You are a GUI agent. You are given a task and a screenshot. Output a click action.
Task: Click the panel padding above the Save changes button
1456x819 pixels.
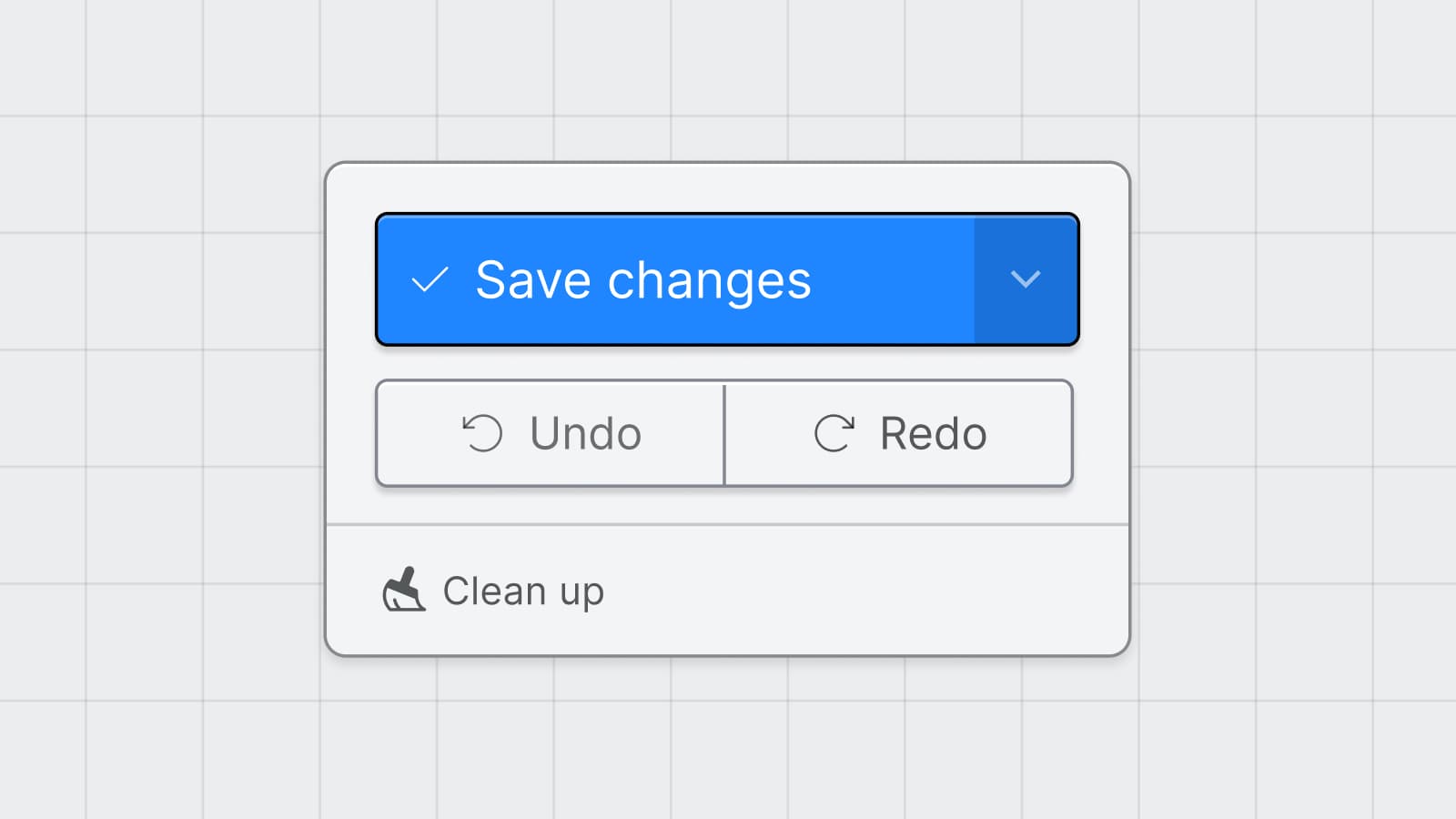click(728, 188)
